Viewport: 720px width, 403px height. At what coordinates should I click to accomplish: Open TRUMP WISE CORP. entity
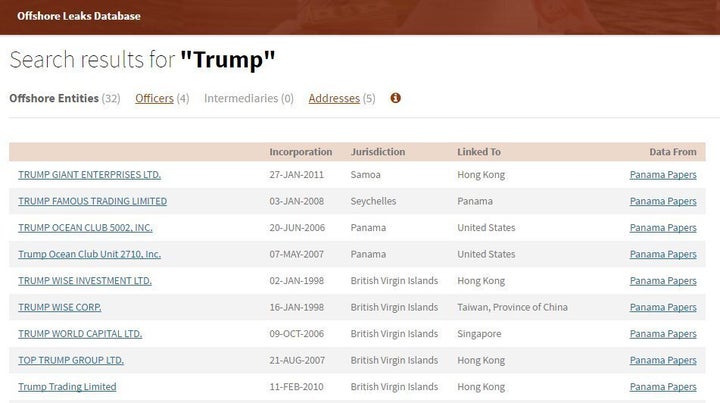(x=60, y=307)
